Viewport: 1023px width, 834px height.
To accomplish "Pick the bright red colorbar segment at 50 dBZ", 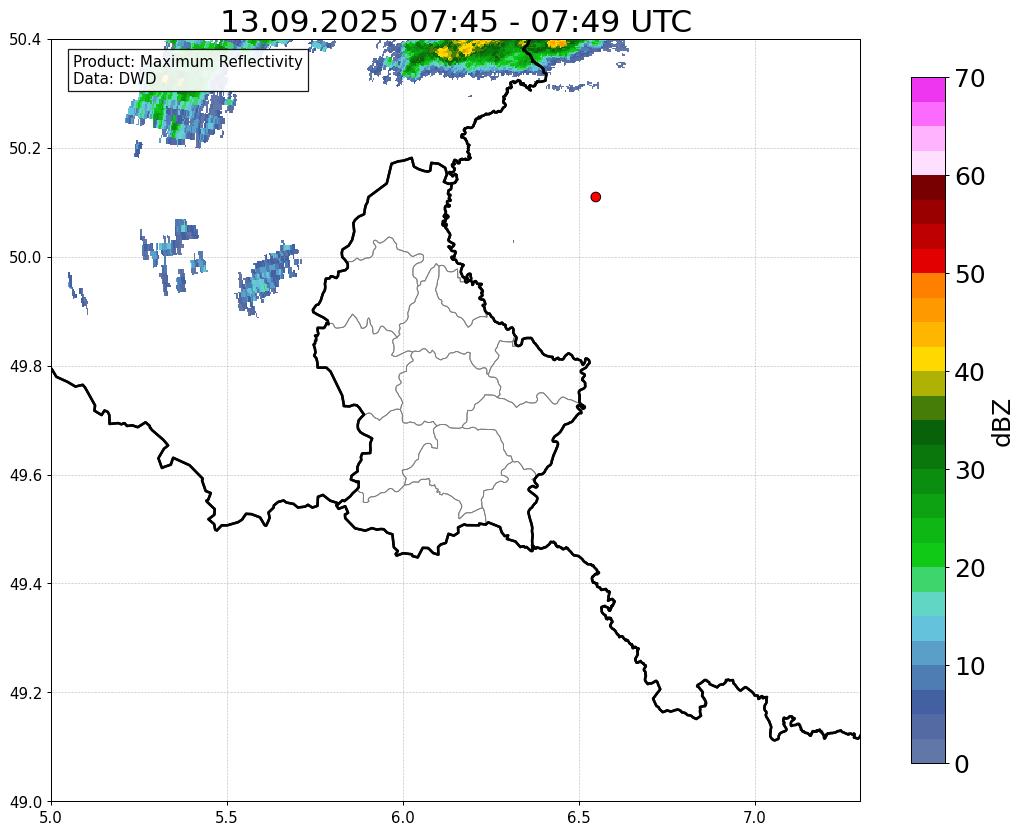I will click(928, 261).
